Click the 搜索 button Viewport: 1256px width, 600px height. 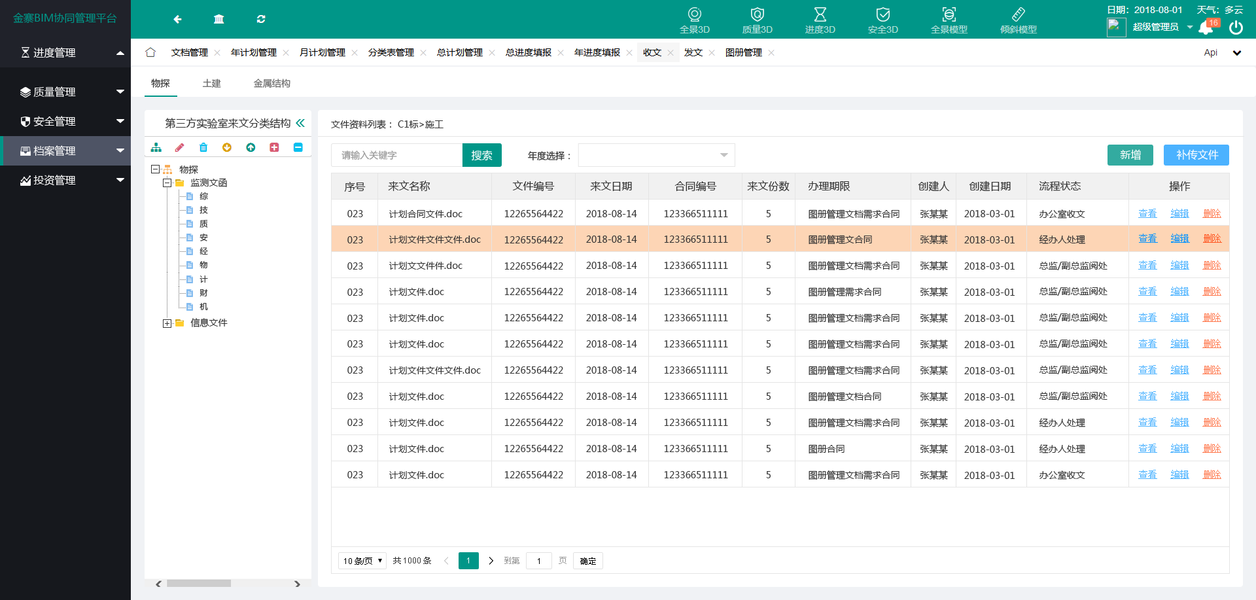tap(482, 155)
